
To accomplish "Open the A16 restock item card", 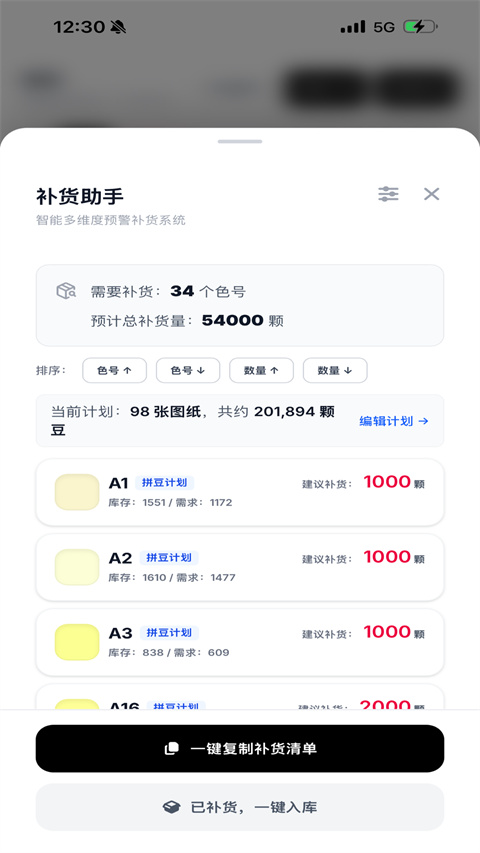I will (240, 697).
